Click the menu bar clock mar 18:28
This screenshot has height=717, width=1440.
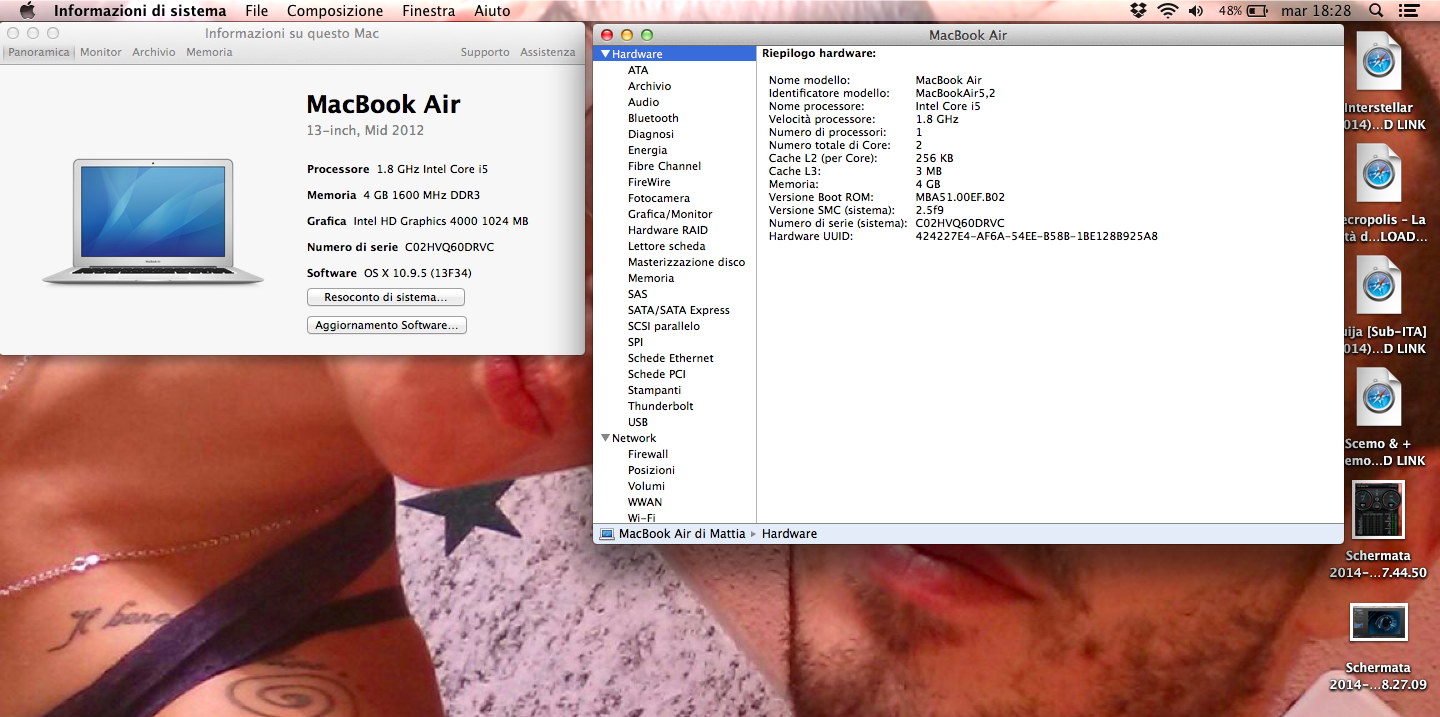click(1315, 11)
